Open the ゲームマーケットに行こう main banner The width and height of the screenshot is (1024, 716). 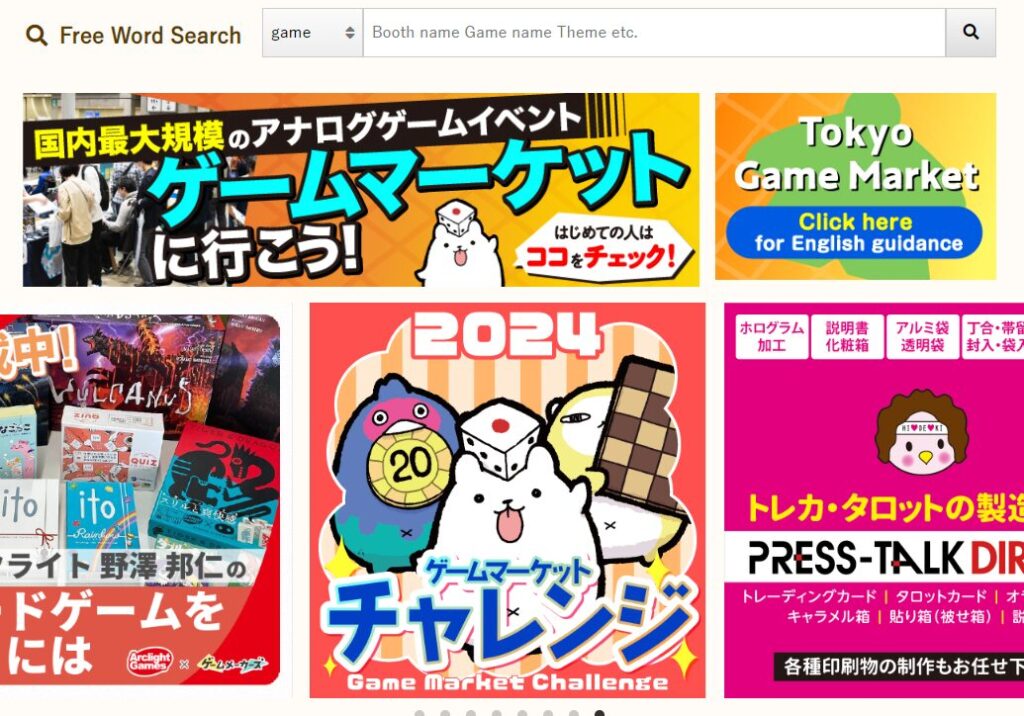361,189
